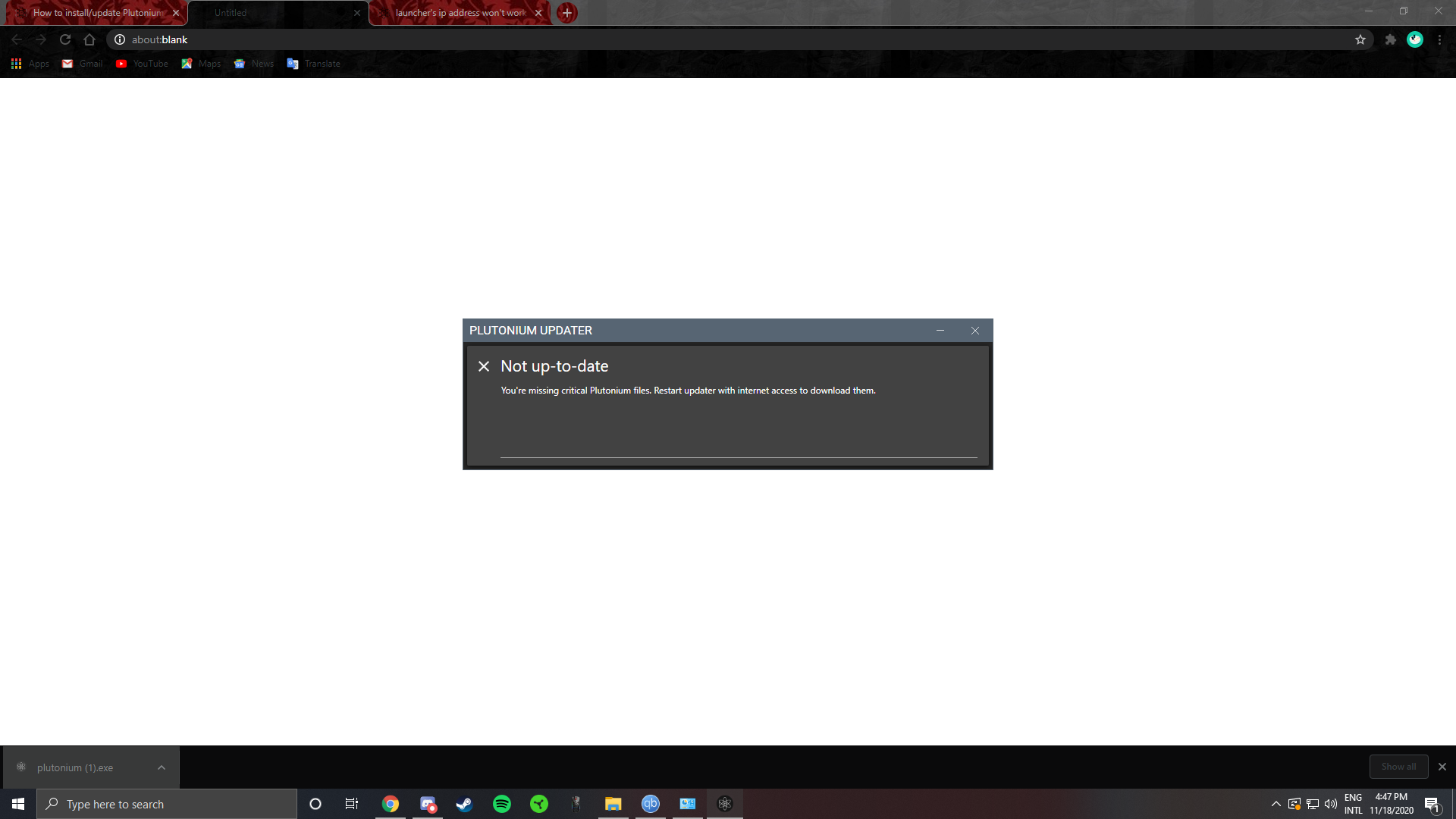
Task: Switch the ENG INTL input language
Action: tap(1354, 804)
